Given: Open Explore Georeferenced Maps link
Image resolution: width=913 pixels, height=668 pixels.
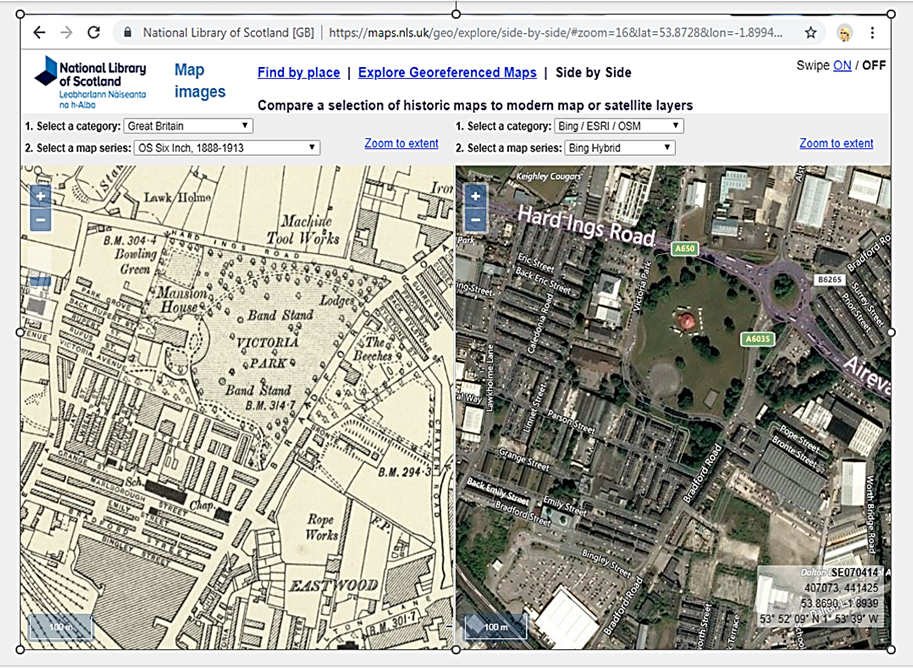Looking at the screenshot, I should tap(447, 73).
